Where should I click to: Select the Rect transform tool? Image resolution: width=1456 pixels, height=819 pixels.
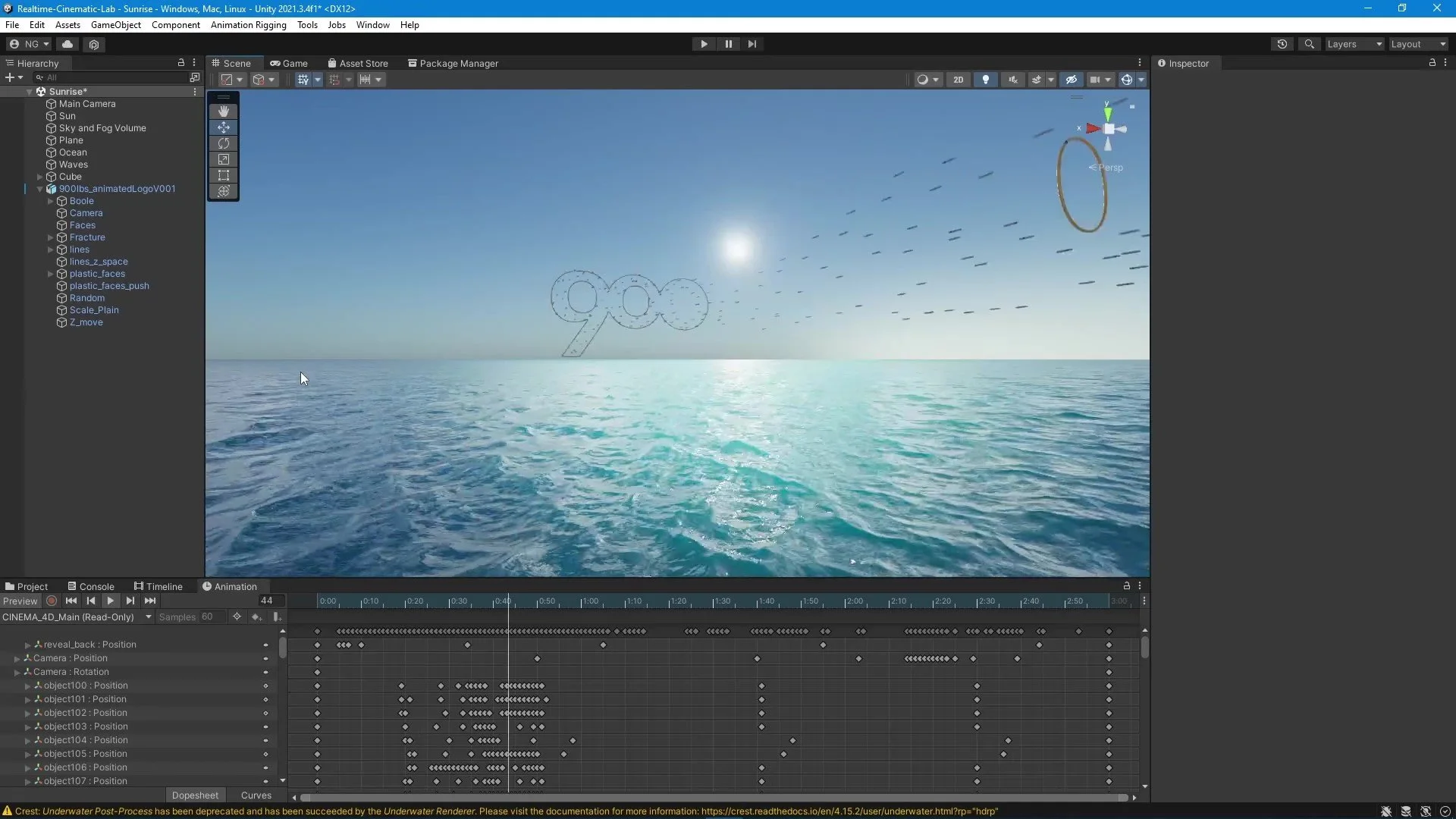click(x=223, y=175)
